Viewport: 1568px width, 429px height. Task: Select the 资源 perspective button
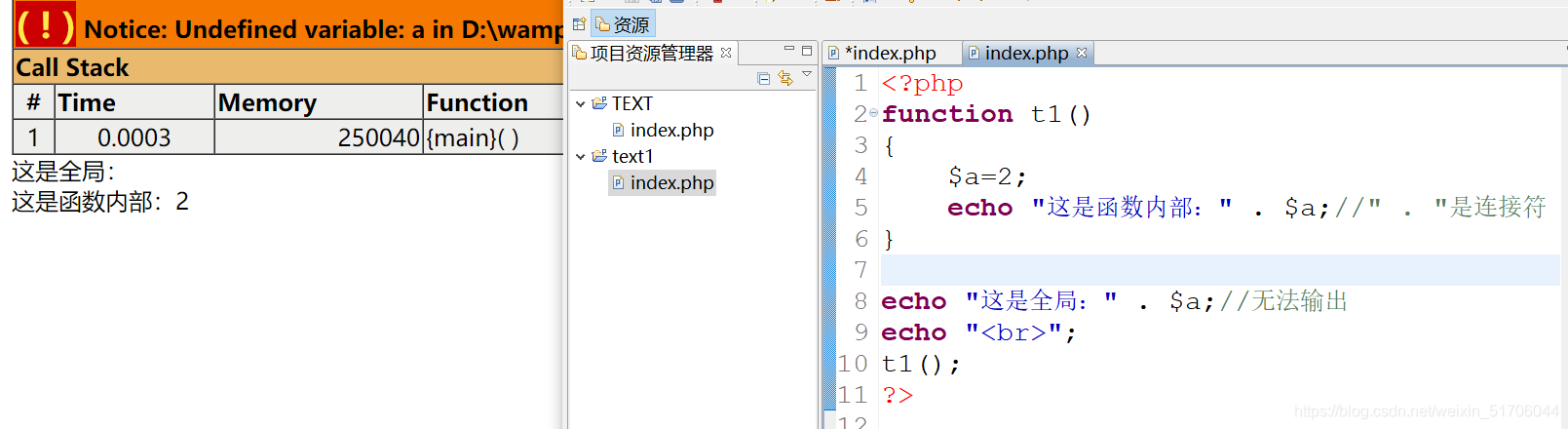tap(623, 24)
